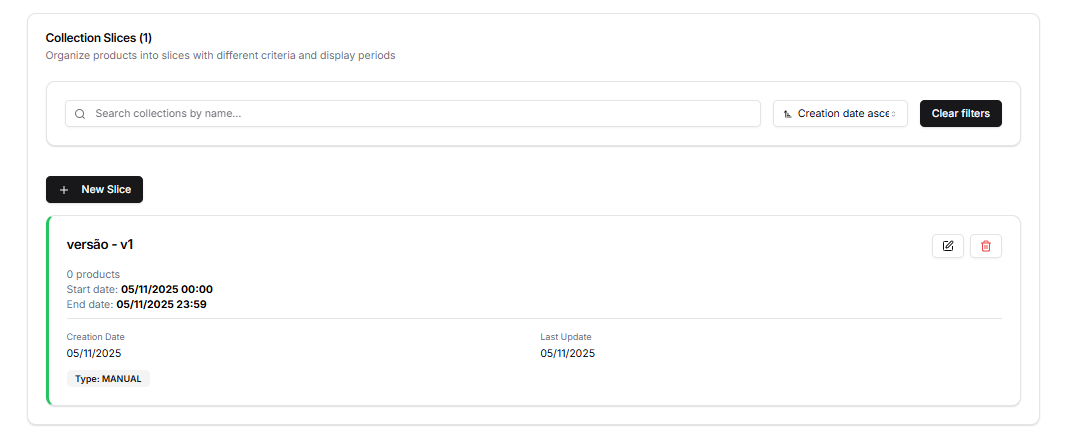Click the Collection Slices (1) heading

click(x=99, y=38)
